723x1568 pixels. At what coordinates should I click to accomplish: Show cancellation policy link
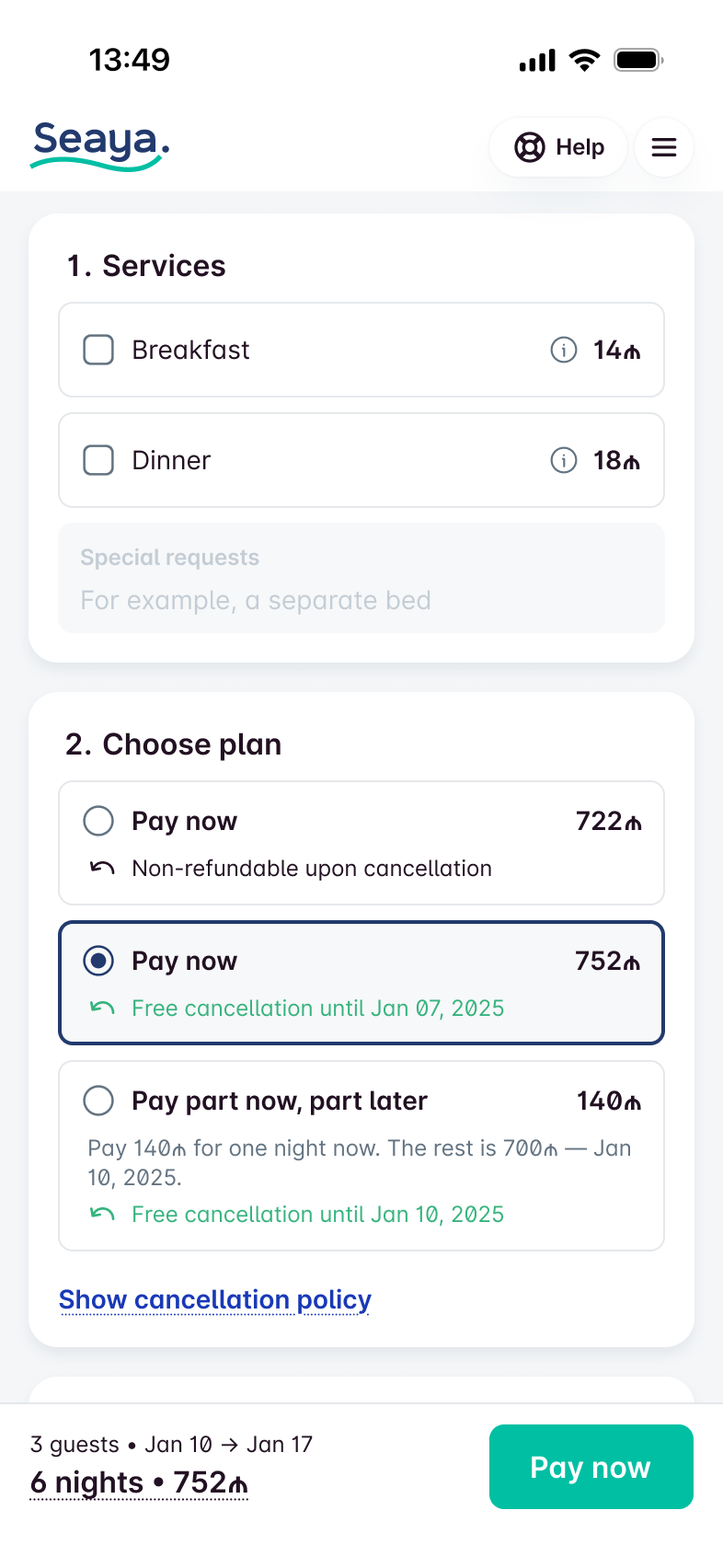[215, 1299]
